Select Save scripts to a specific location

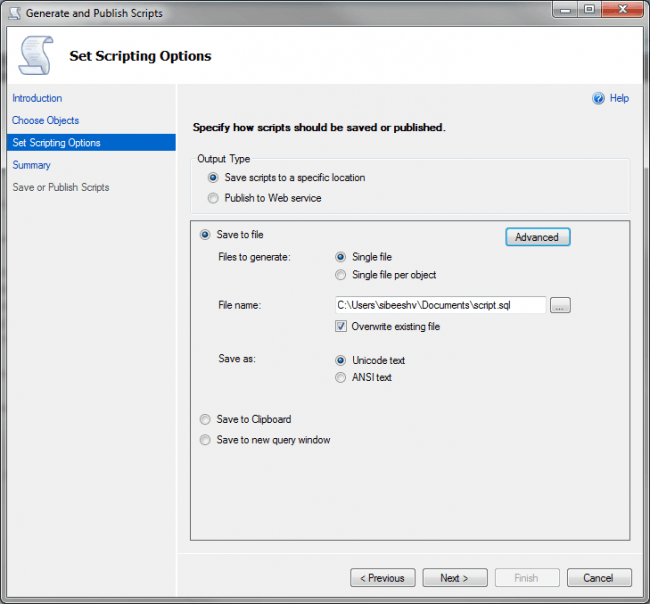[213, 178]
